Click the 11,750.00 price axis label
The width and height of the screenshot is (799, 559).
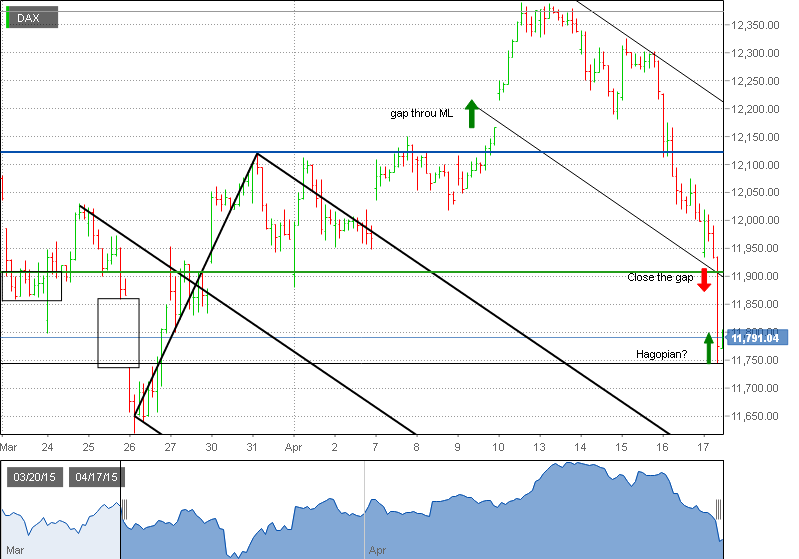(x=755, y=360)
